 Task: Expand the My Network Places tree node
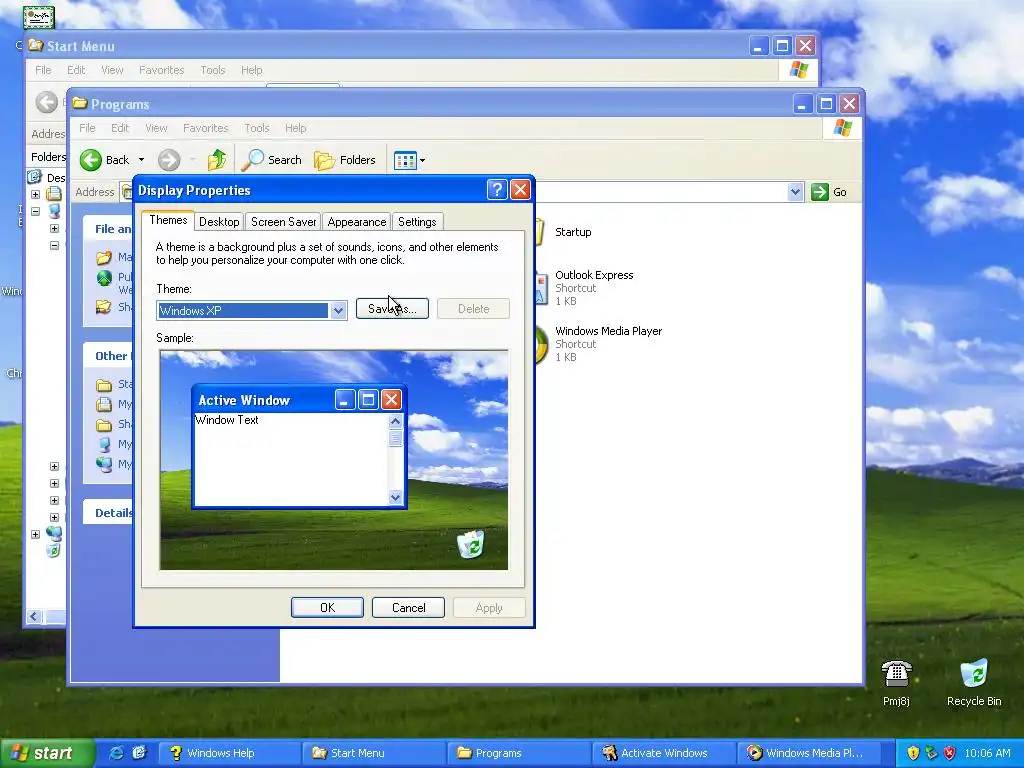(35, 534)
